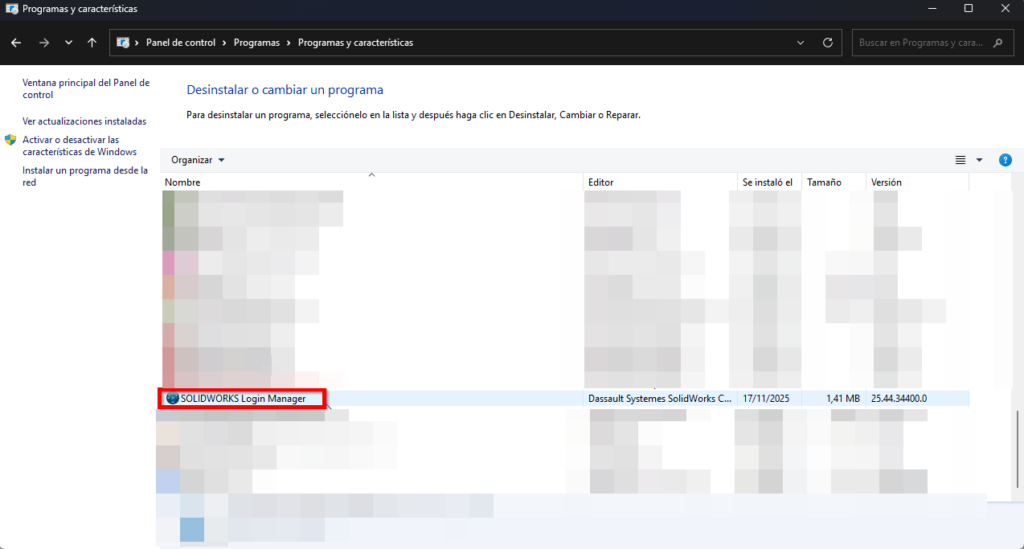Select Panel de control in breadcrumb
This screenshot has height=549, width=1024.
pos(180,43)
